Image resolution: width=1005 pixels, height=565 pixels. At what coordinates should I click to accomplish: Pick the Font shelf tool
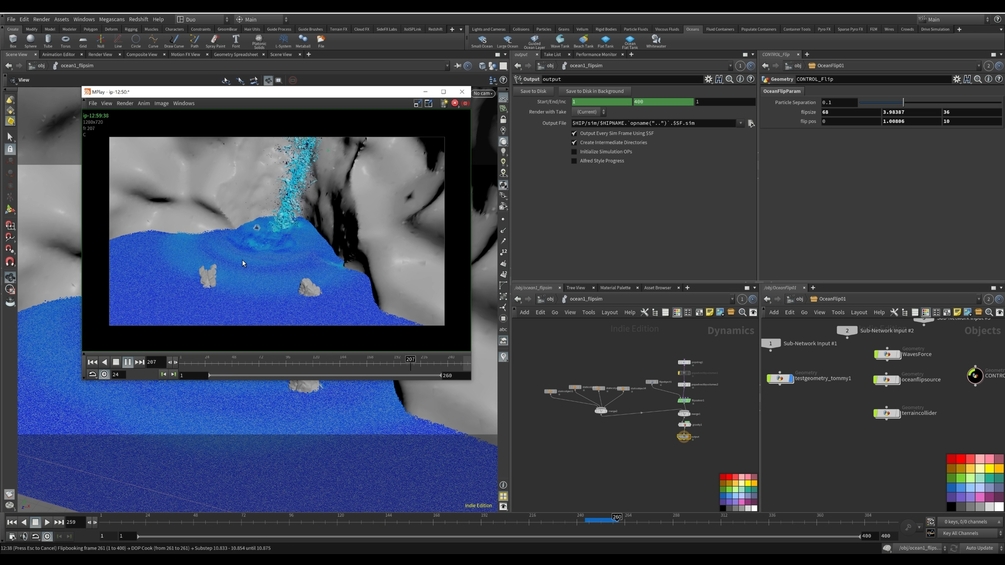point(236,41)
